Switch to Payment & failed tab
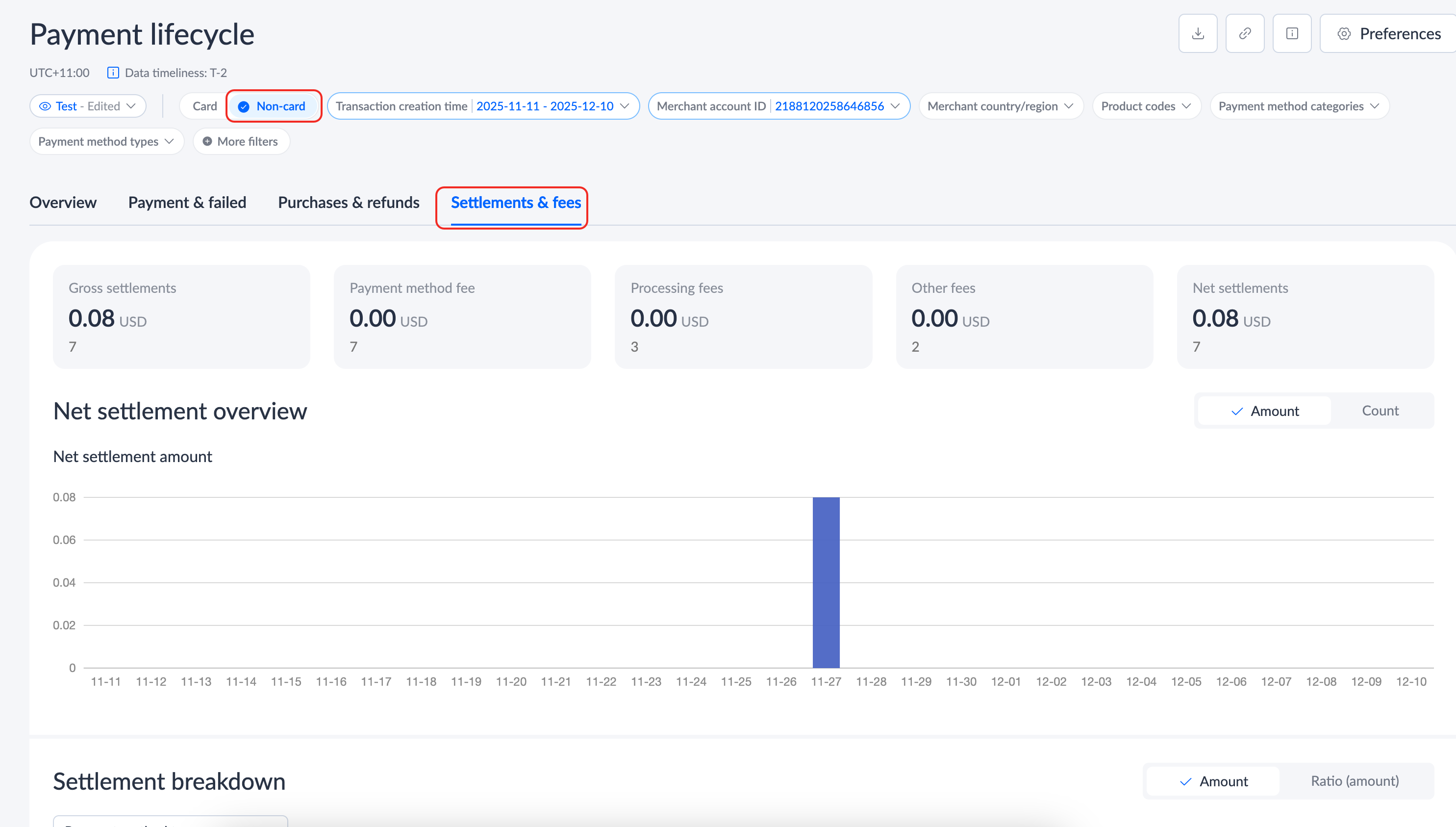 tap(187, 202)
